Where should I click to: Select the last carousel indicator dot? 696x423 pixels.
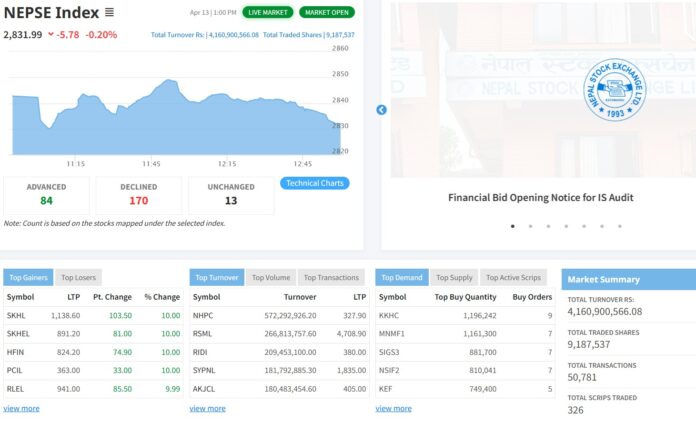[x=620, y=226]
